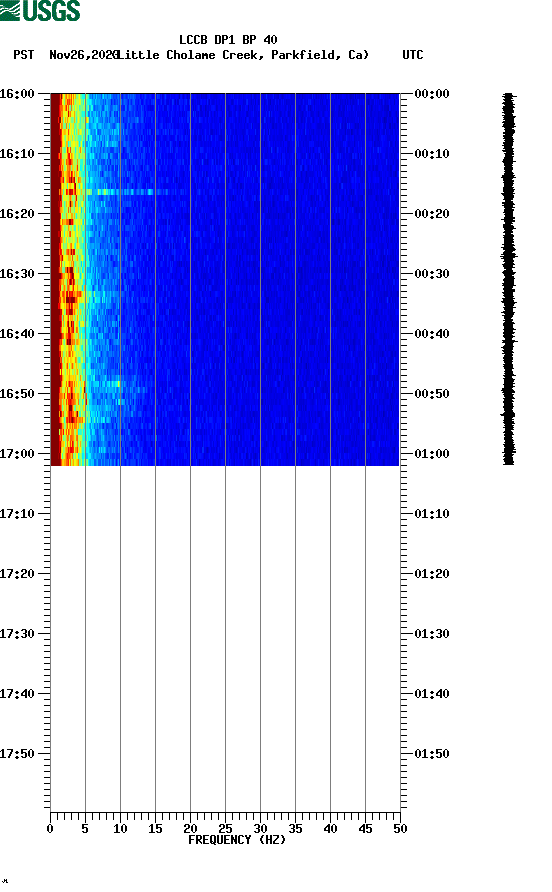The height and width of the screenshot is (892, 552).
Task: Click the "PST" timezone label
Action: [24, 55]
